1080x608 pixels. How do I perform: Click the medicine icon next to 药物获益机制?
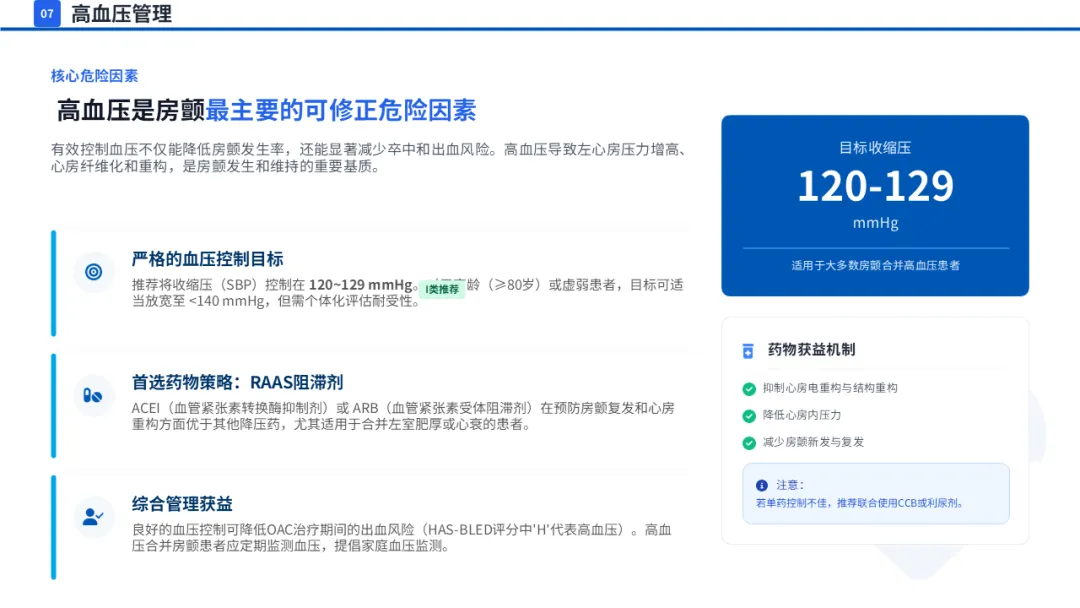(748, 351)
